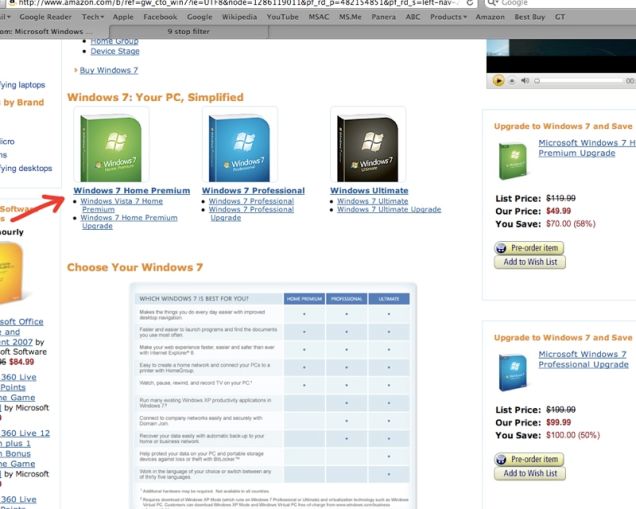
Task: Open the Windows 7 Ultimate Upgrade link
Action: coord(390,210)
